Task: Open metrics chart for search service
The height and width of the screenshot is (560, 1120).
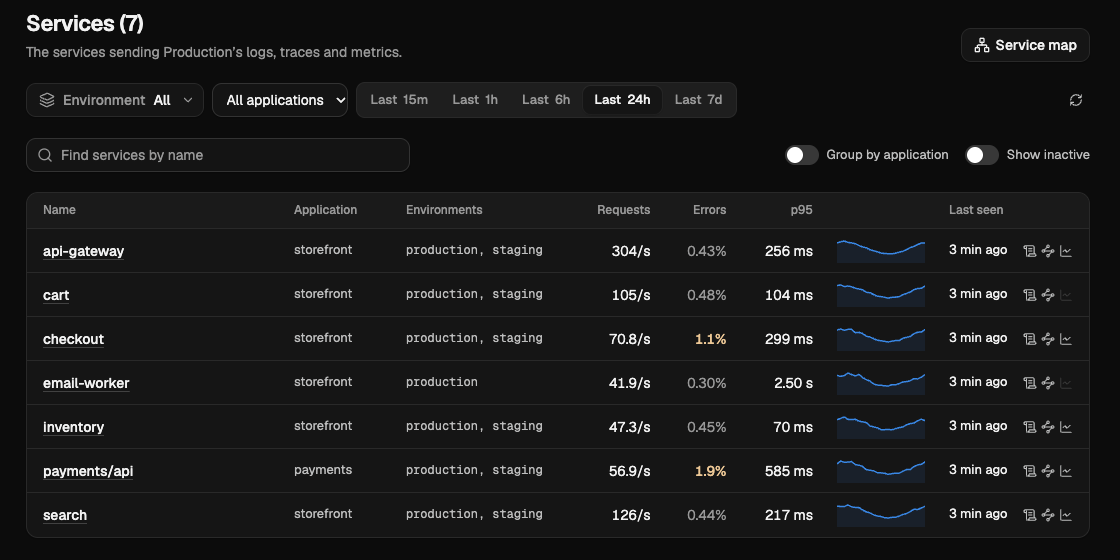Action: 1066,515
